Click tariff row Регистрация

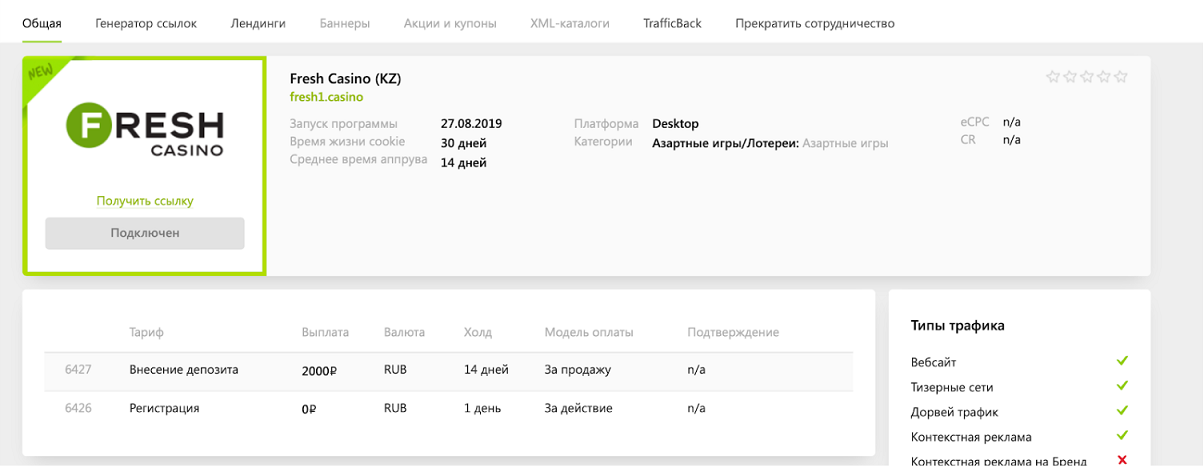448,408
